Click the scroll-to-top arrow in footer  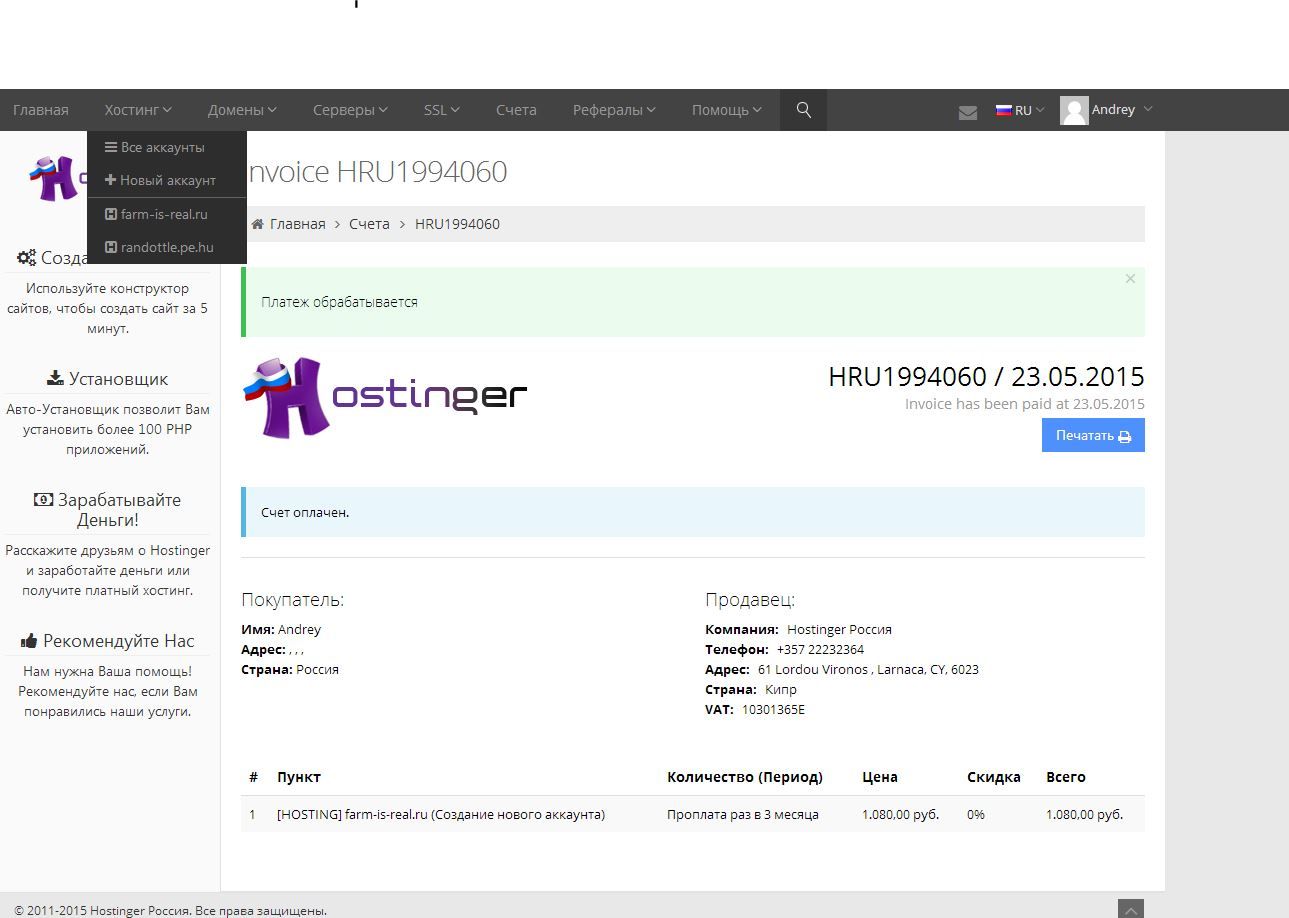pos(1130,910)
